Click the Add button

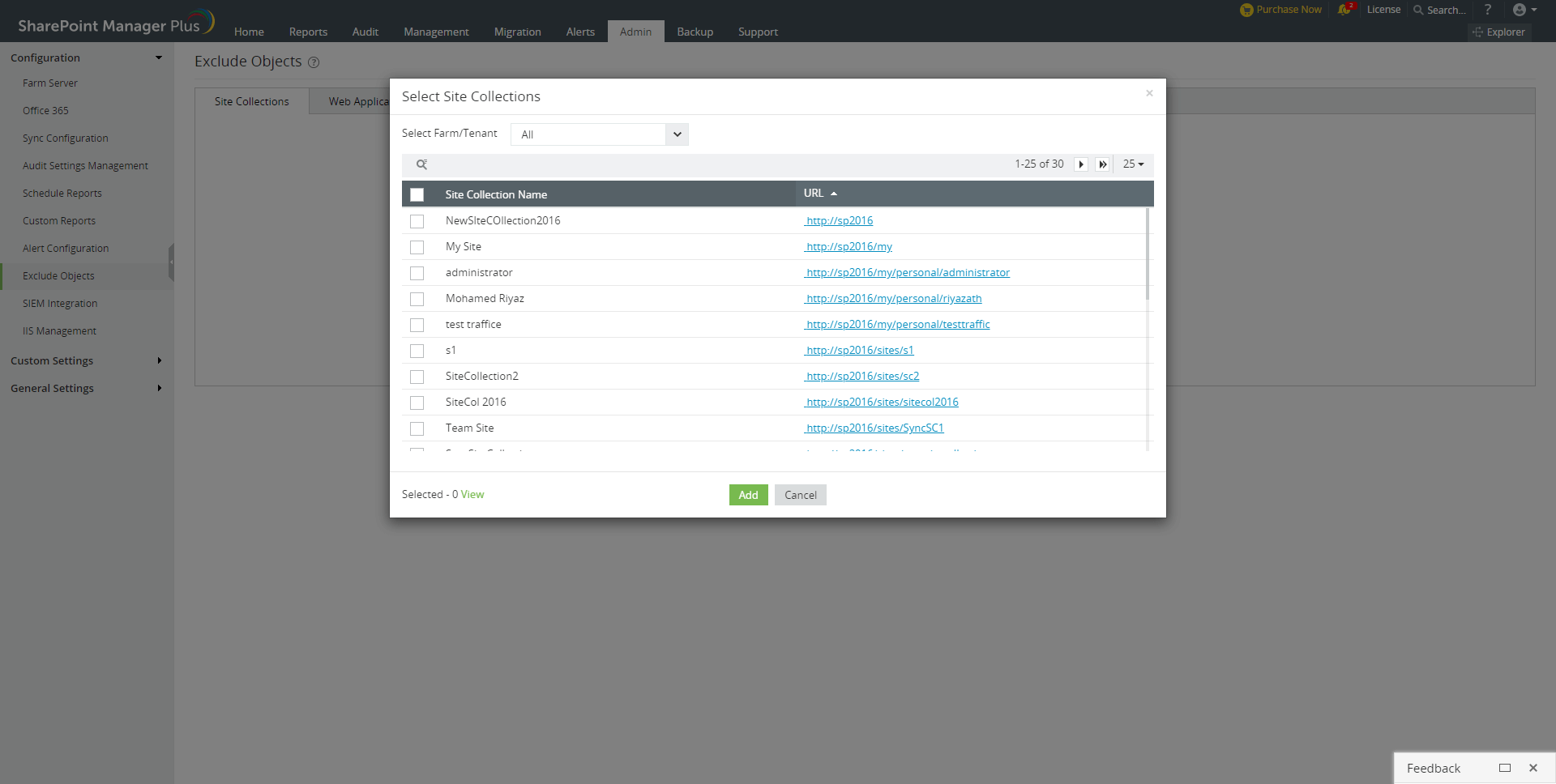(x=748, y=495)
